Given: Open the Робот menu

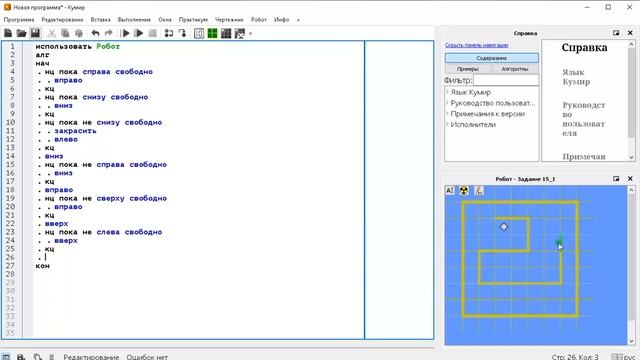Looking at the screenshot, I should pos(259,20).
